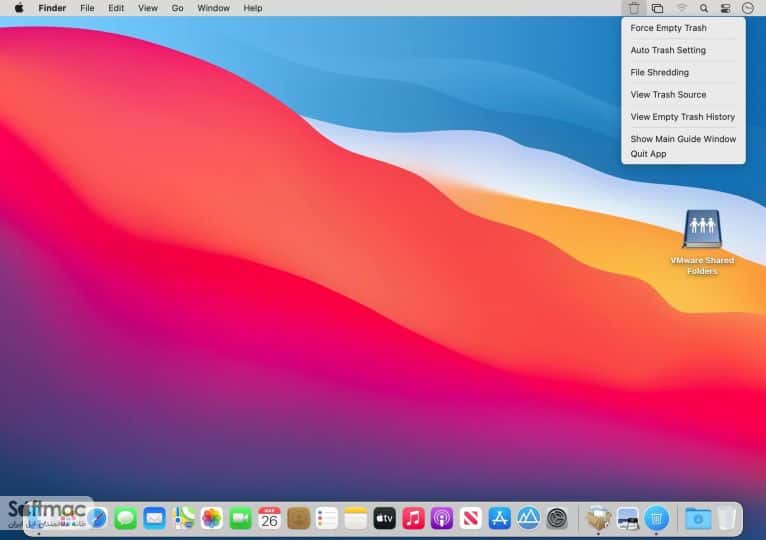Open the Calendar showing 26

[x=269, y=518]
